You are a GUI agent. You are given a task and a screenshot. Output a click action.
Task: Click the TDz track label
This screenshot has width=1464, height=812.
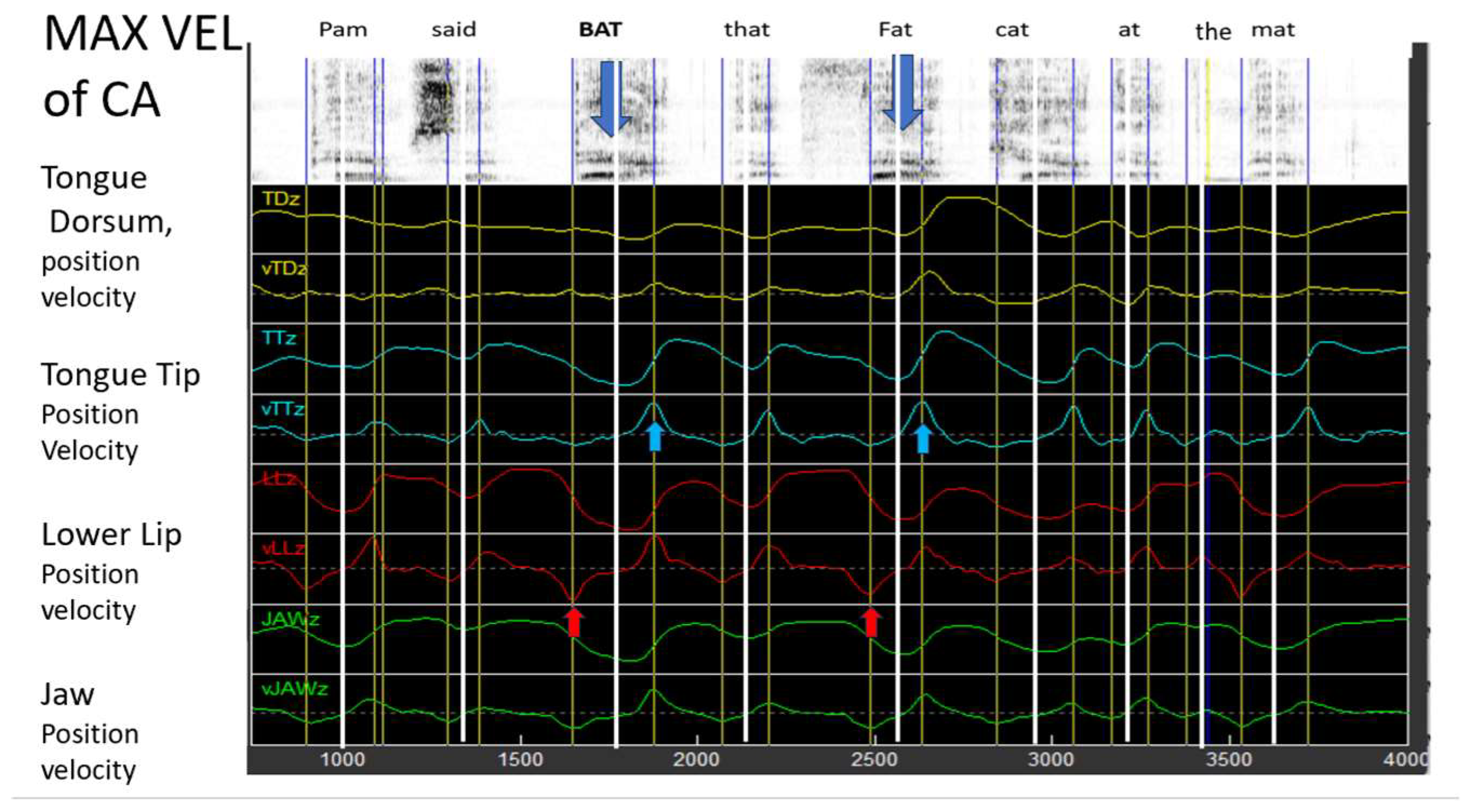click(280, 199)
